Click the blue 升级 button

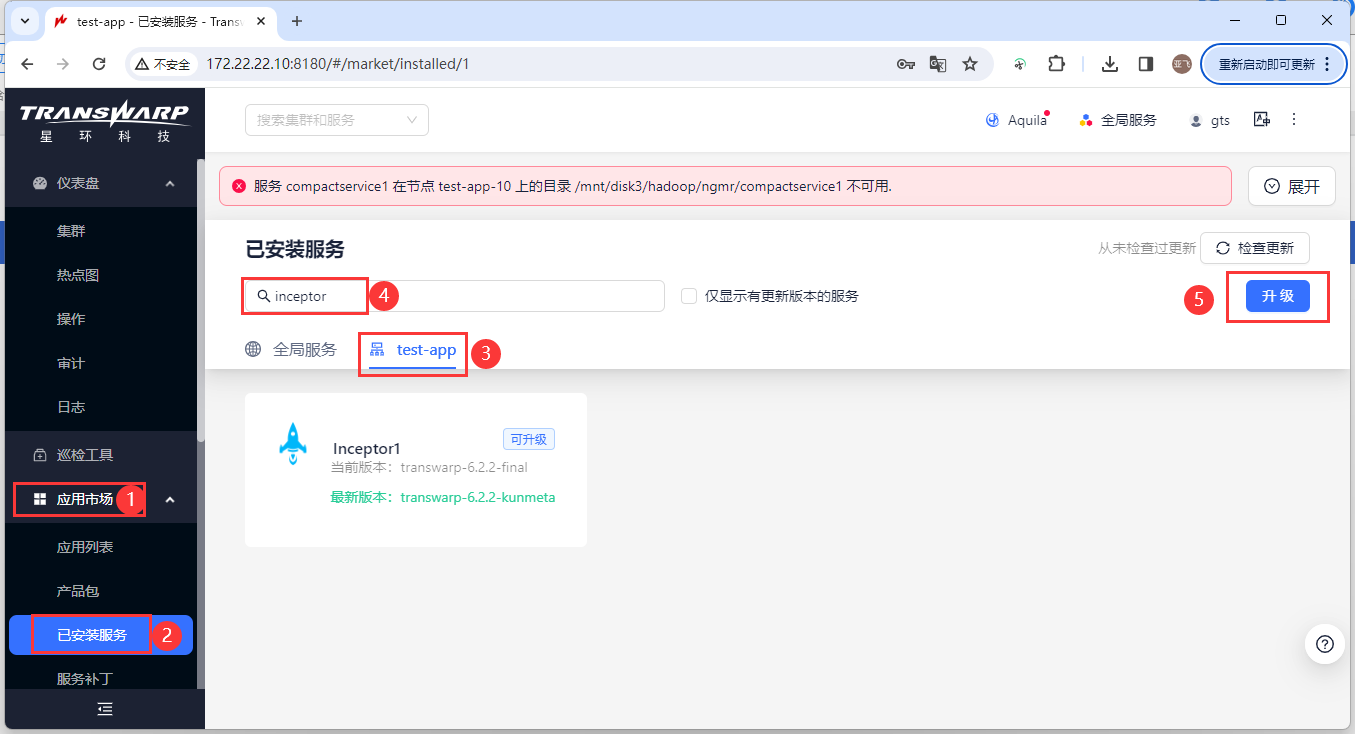click(x=1278, y=296)
